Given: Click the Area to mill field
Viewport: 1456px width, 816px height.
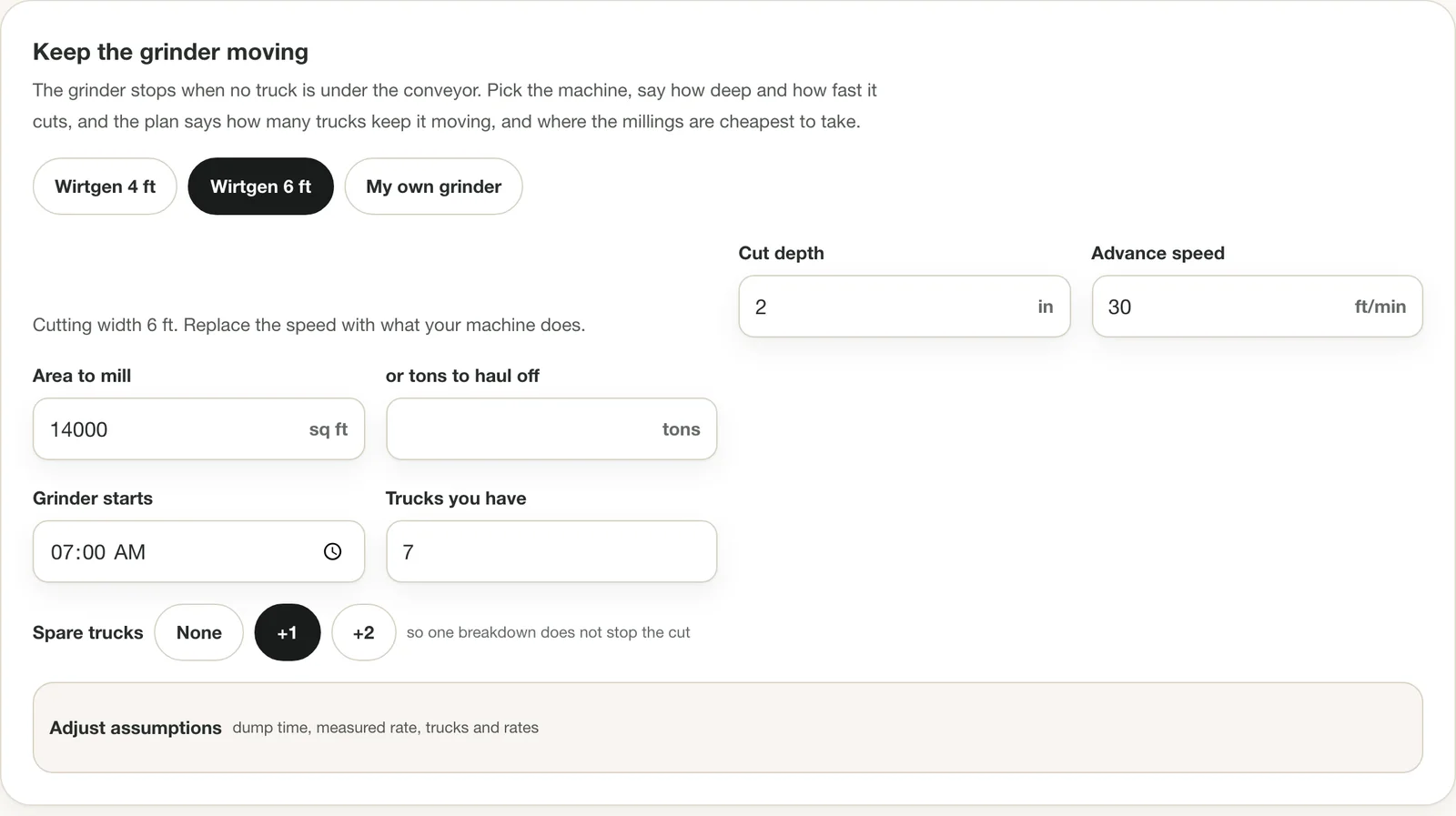Looking at the screenshot, I should [198, 428].
